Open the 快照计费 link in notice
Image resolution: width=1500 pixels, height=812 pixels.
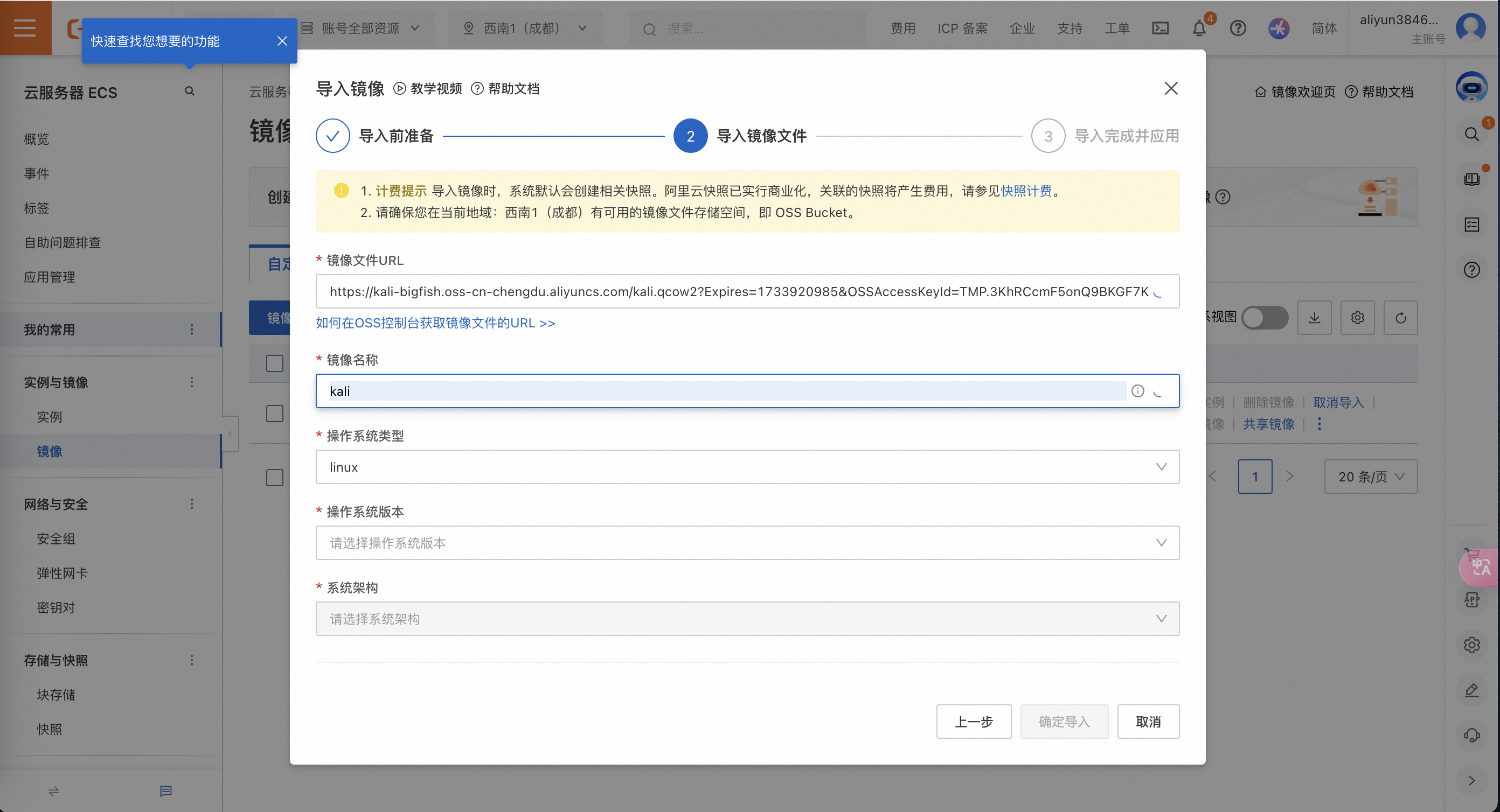[1026, 191]
